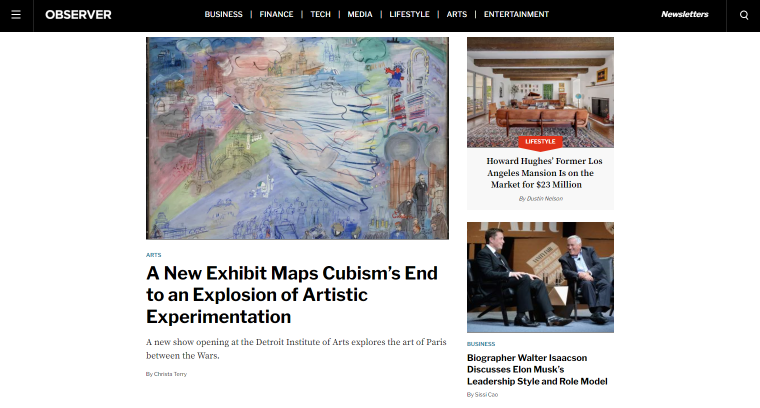The width and height of the screenshot is (760, 408).
Task: Click the red Lifestyle category badge
Action: [x=540, y=142]
